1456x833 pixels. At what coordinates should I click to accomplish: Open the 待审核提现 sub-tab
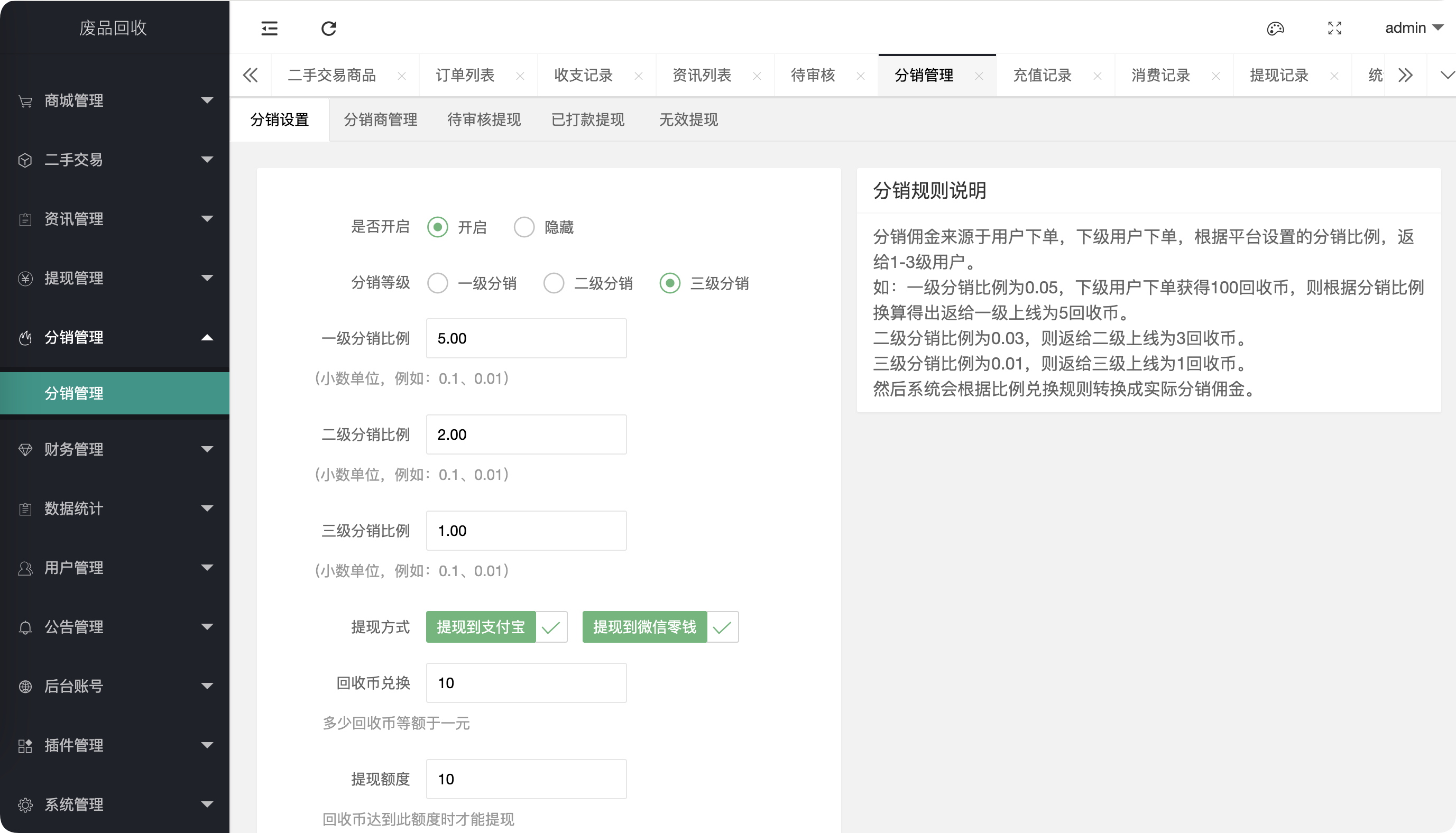click(483, 119)
